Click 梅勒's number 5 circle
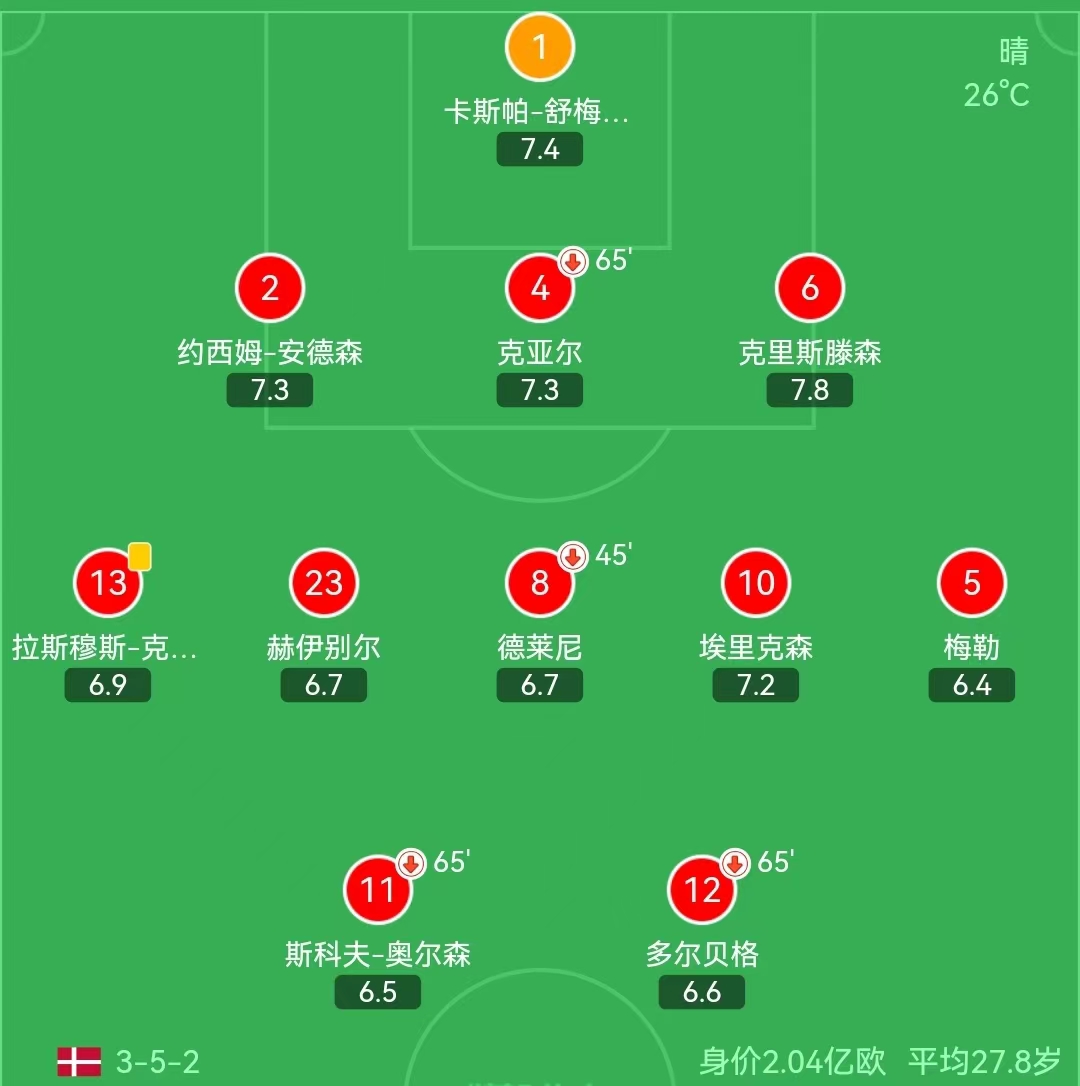Viewport: 1080px width, 1086px height. point(971,582)
